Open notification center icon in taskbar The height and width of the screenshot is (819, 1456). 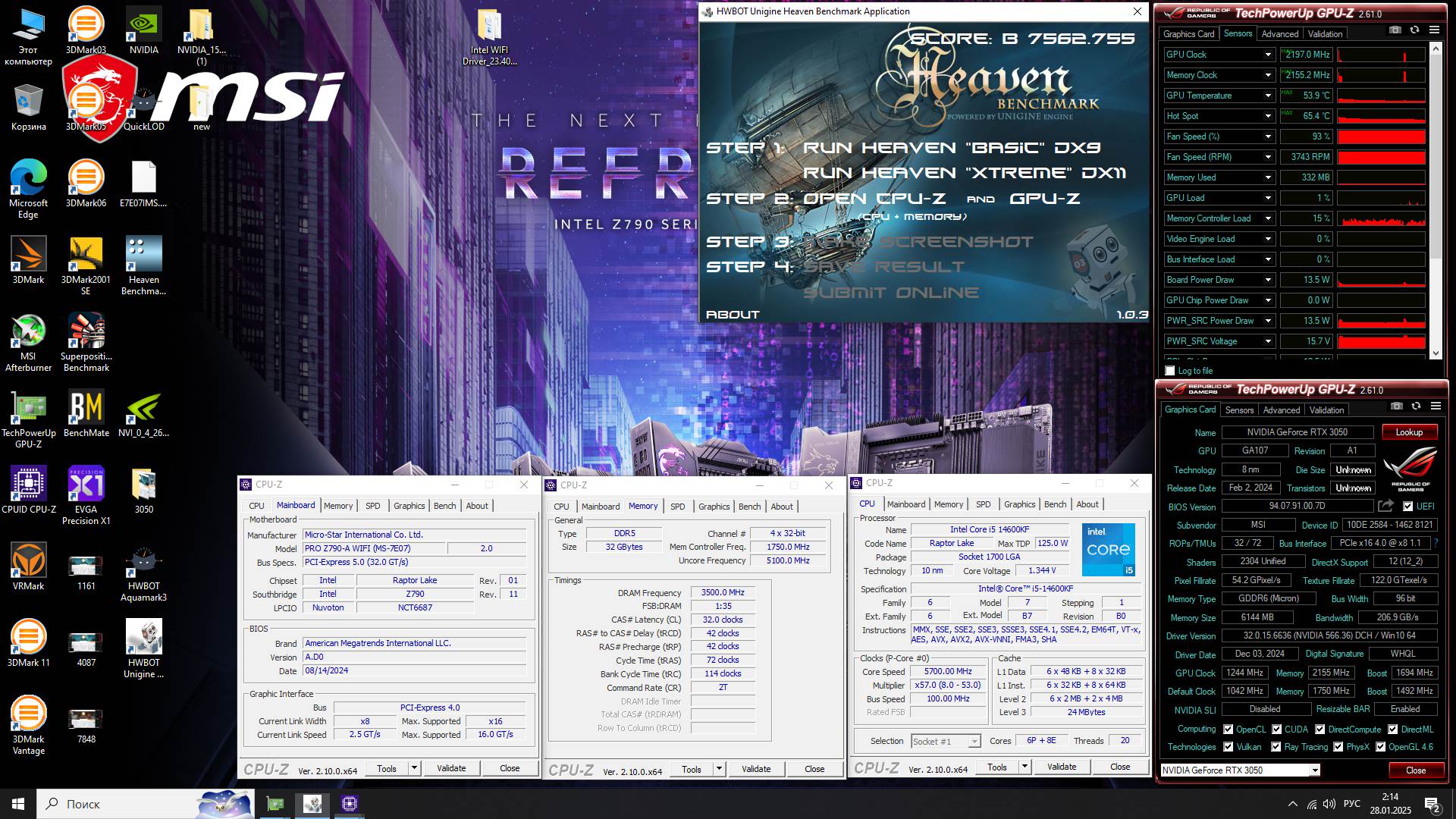click(1432, 804)
